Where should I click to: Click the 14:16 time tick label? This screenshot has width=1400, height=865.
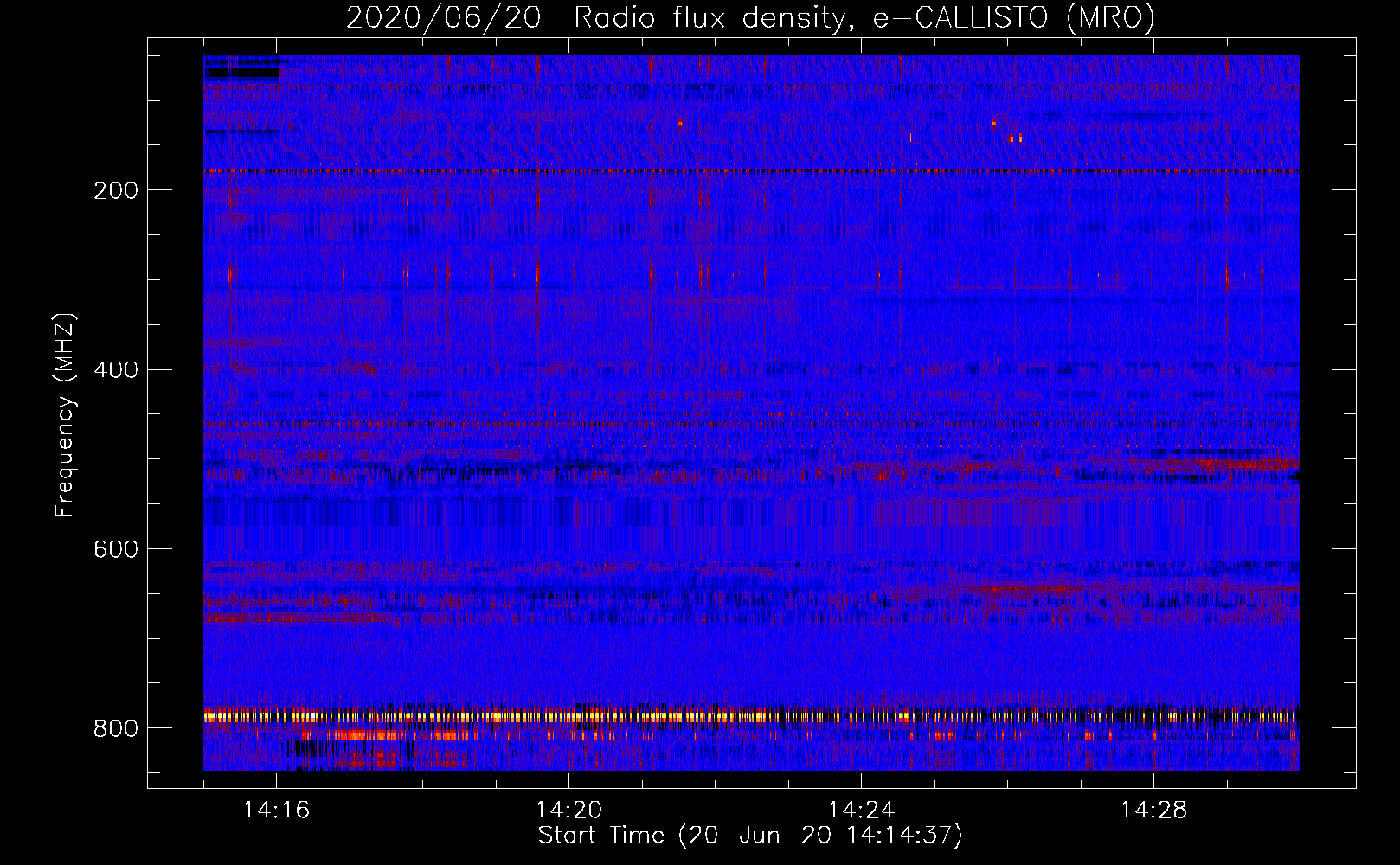[276, 811]
